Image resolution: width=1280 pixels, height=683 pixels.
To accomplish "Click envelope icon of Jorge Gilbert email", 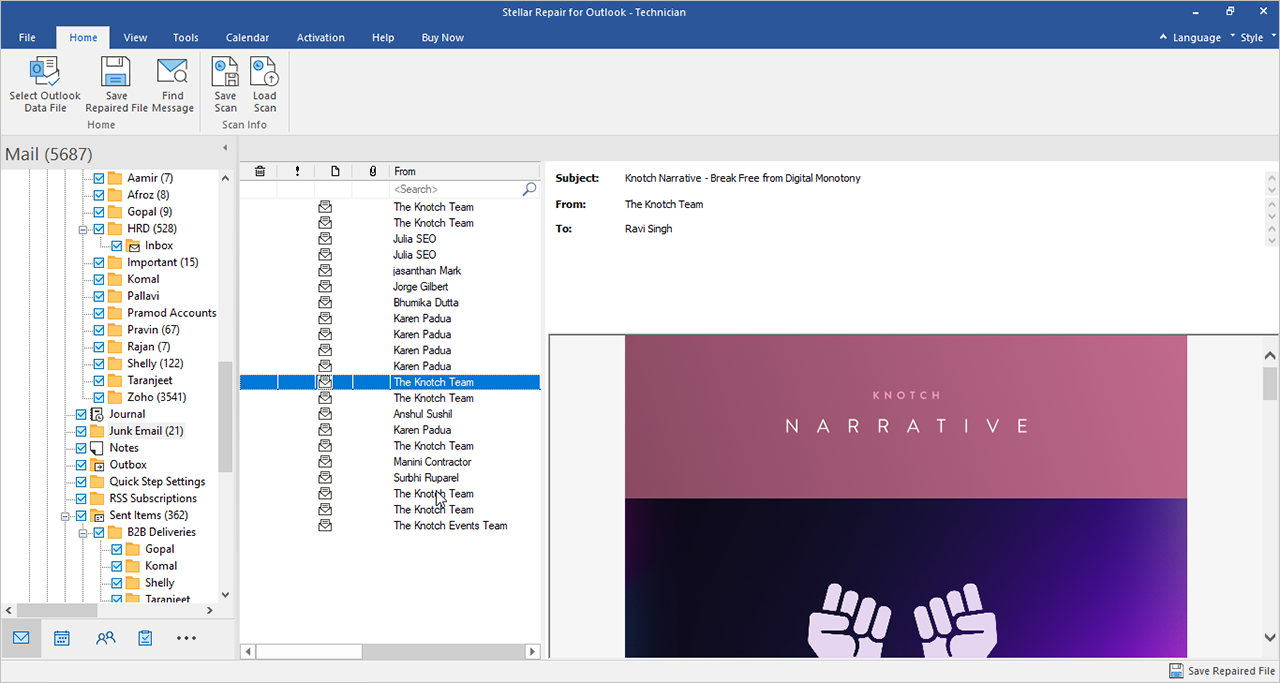I will click(x=325, y=287).
